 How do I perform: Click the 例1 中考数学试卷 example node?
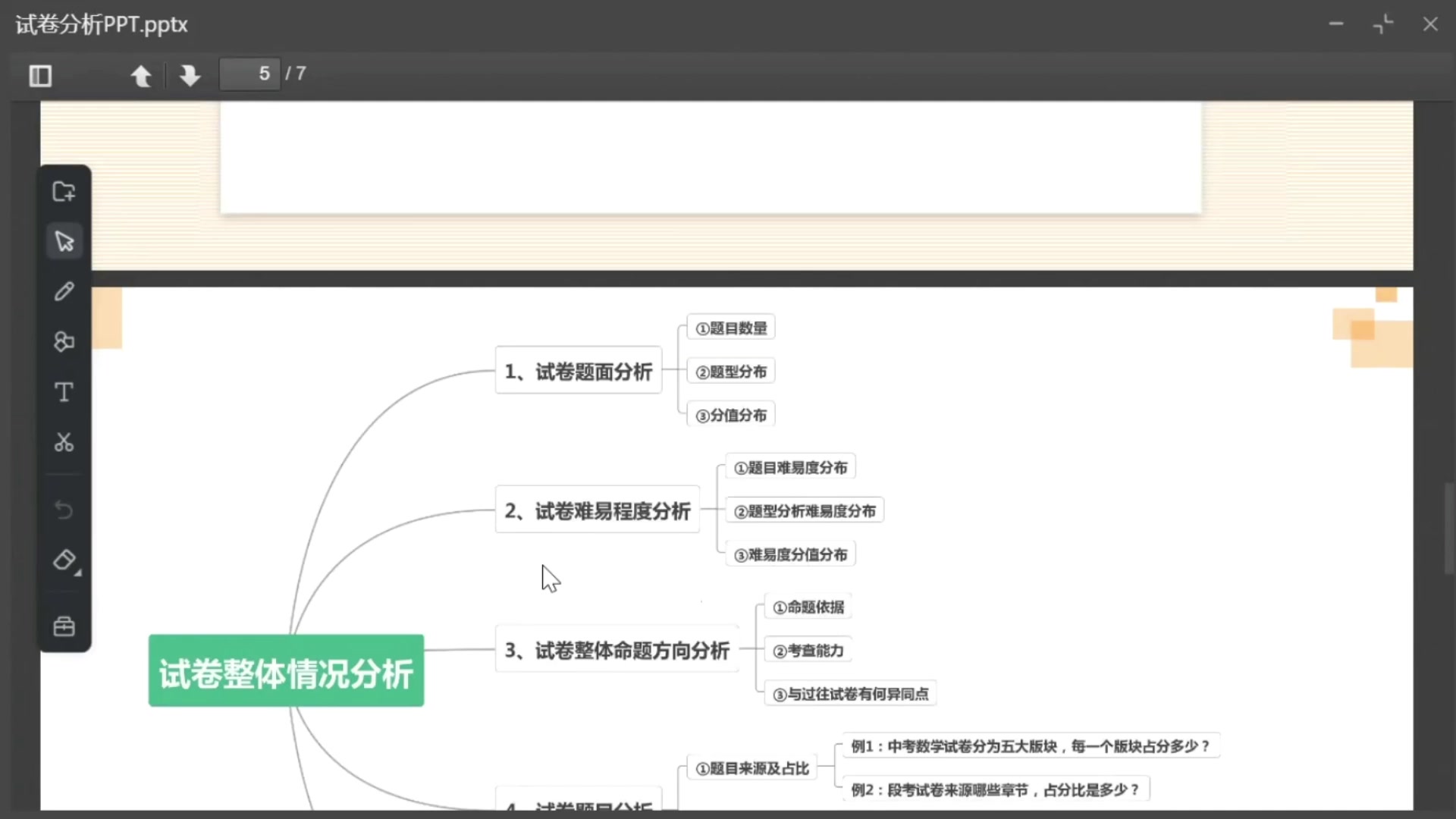pyautogui.click(x=1031, y=746)
